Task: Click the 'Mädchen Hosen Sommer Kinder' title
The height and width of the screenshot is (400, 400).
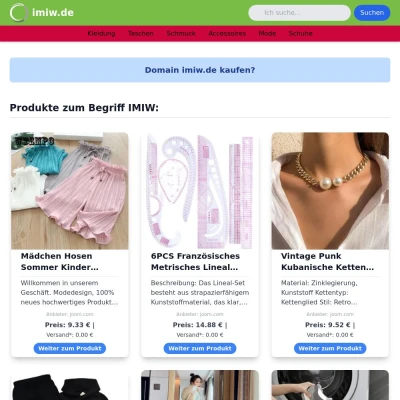Action: coord(60,262)
